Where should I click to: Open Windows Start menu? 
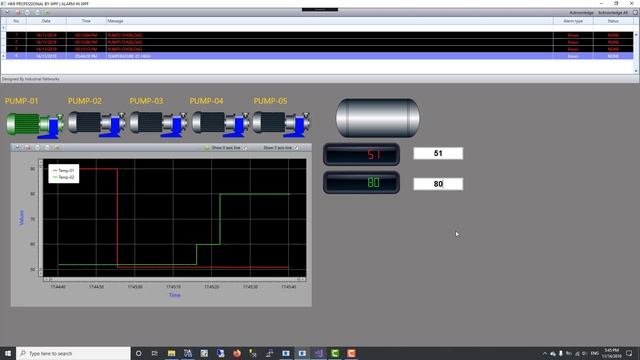pyautogui.click(x=8, y=353)
